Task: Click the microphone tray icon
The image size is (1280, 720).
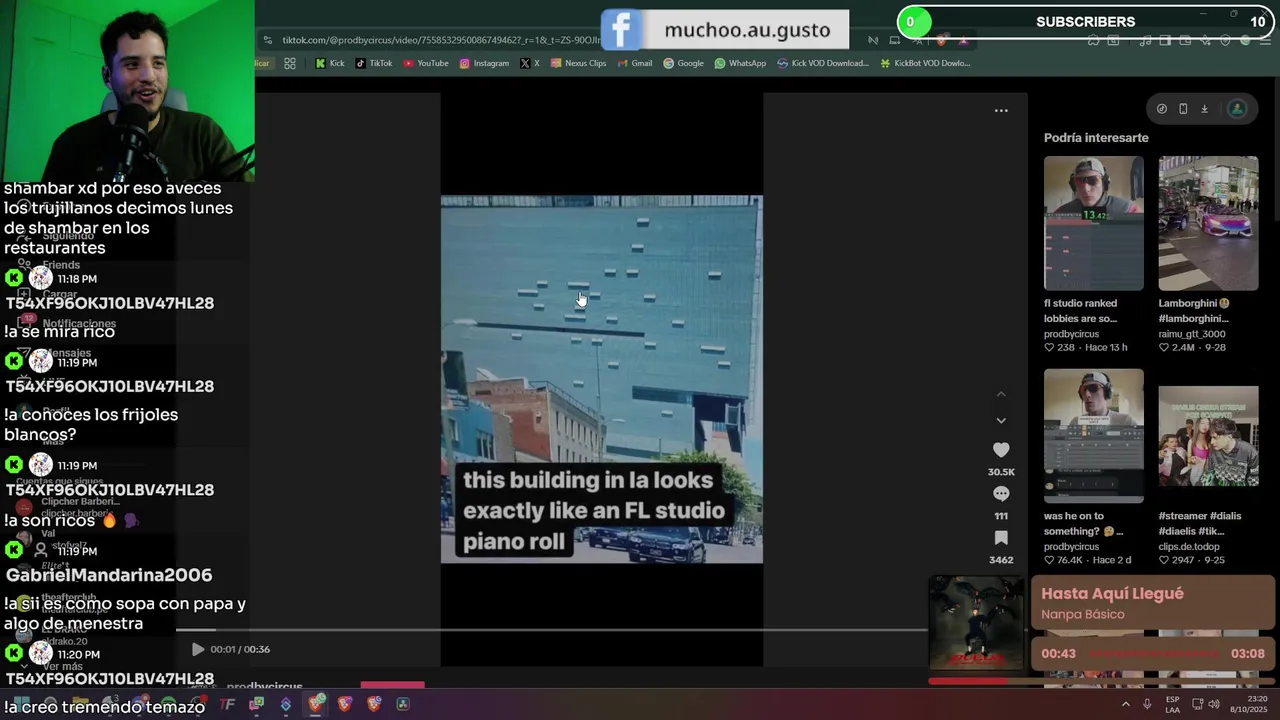Action: (x=1147, y=704)
